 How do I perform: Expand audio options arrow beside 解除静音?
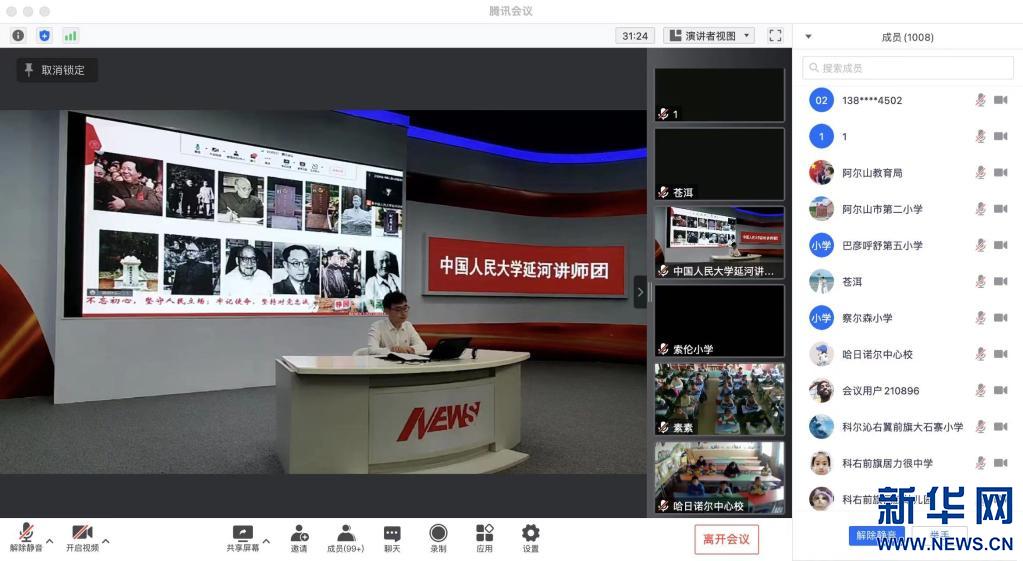pos(50,541)
